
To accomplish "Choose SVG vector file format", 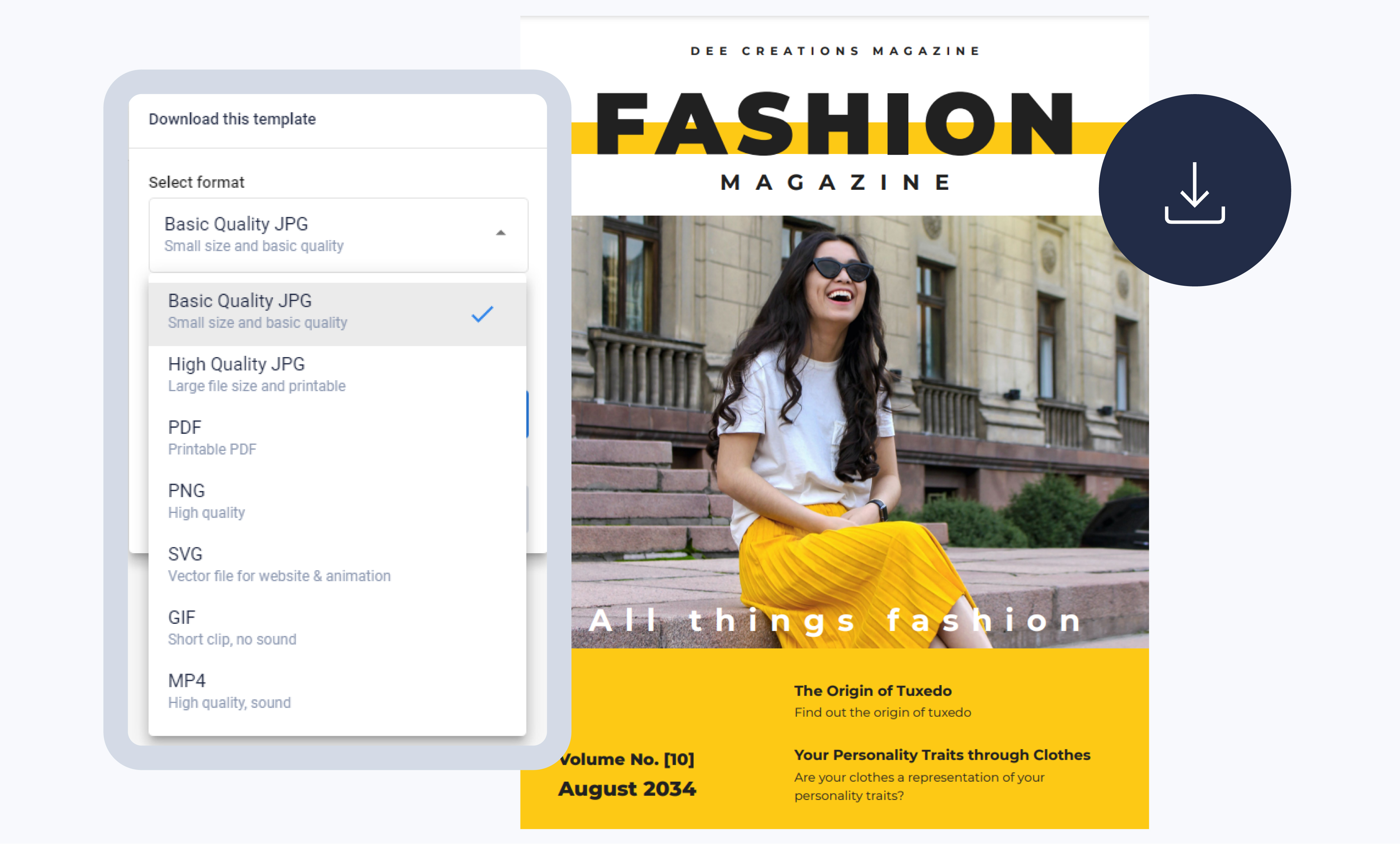I will pos(337,565).
